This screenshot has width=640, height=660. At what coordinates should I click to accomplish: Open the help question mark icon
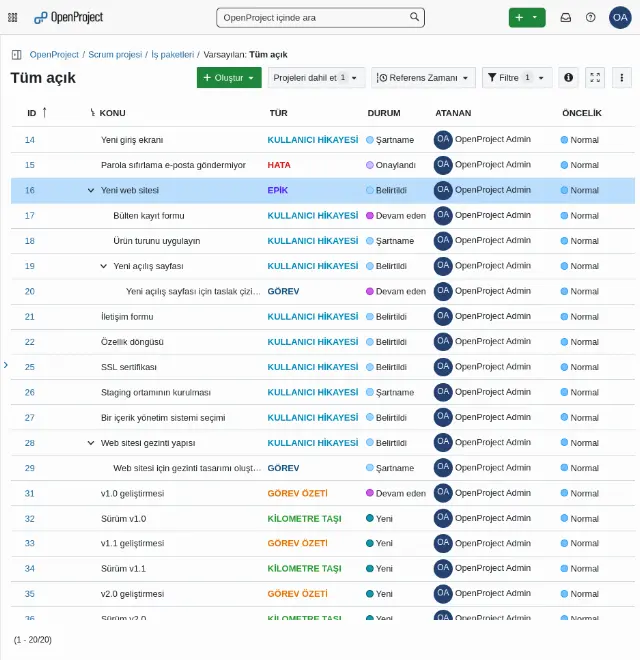click(x=590, y=18)
